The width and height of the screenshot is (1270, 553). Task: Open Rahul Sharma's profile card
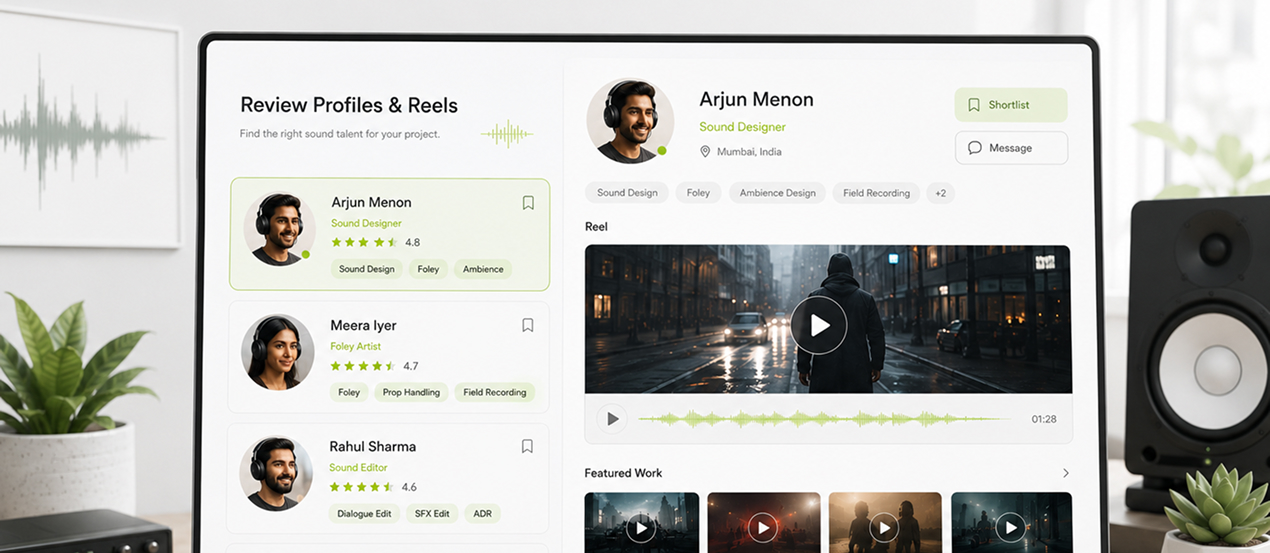point(388,478)
